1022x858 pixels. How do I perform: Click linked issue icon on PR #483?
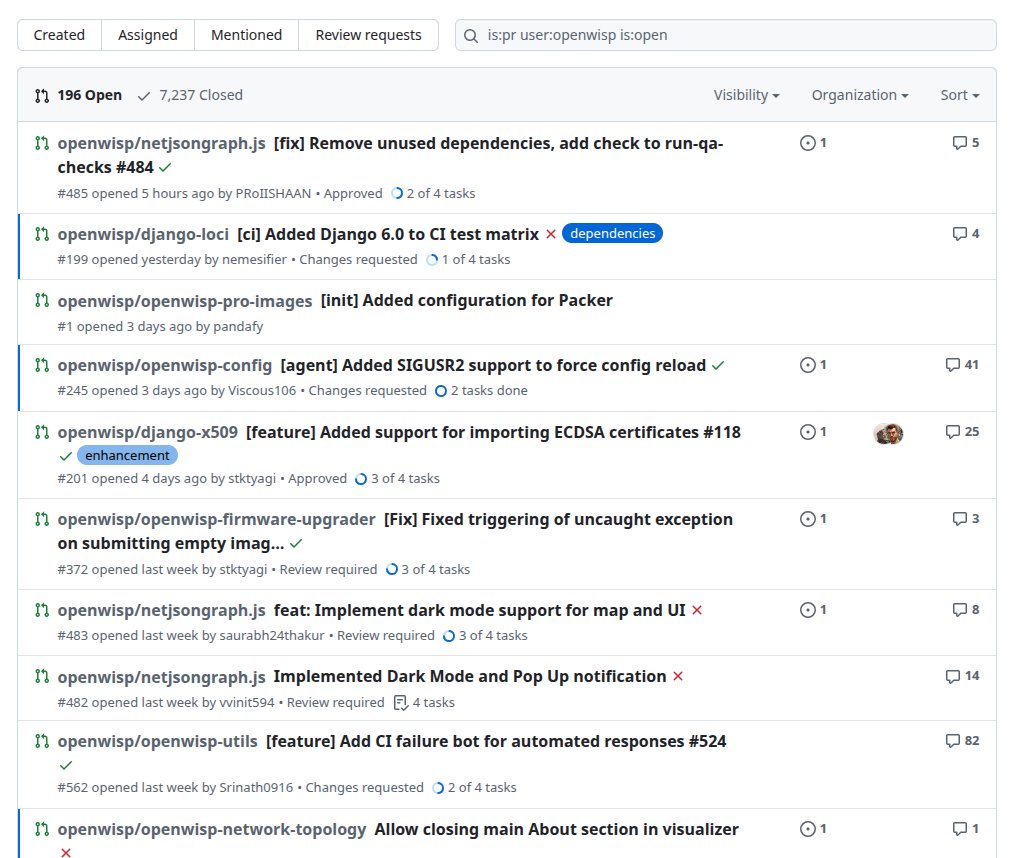pyautogui.click(x=813, y=610)
